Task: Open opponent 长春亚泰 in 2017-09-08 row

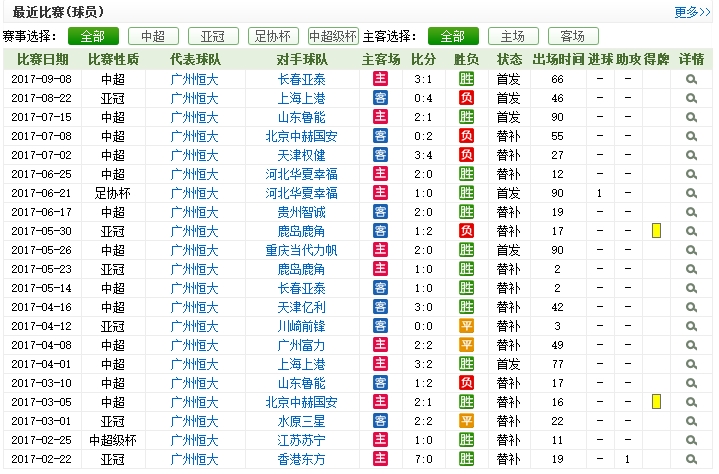Action: pos(302,79)
